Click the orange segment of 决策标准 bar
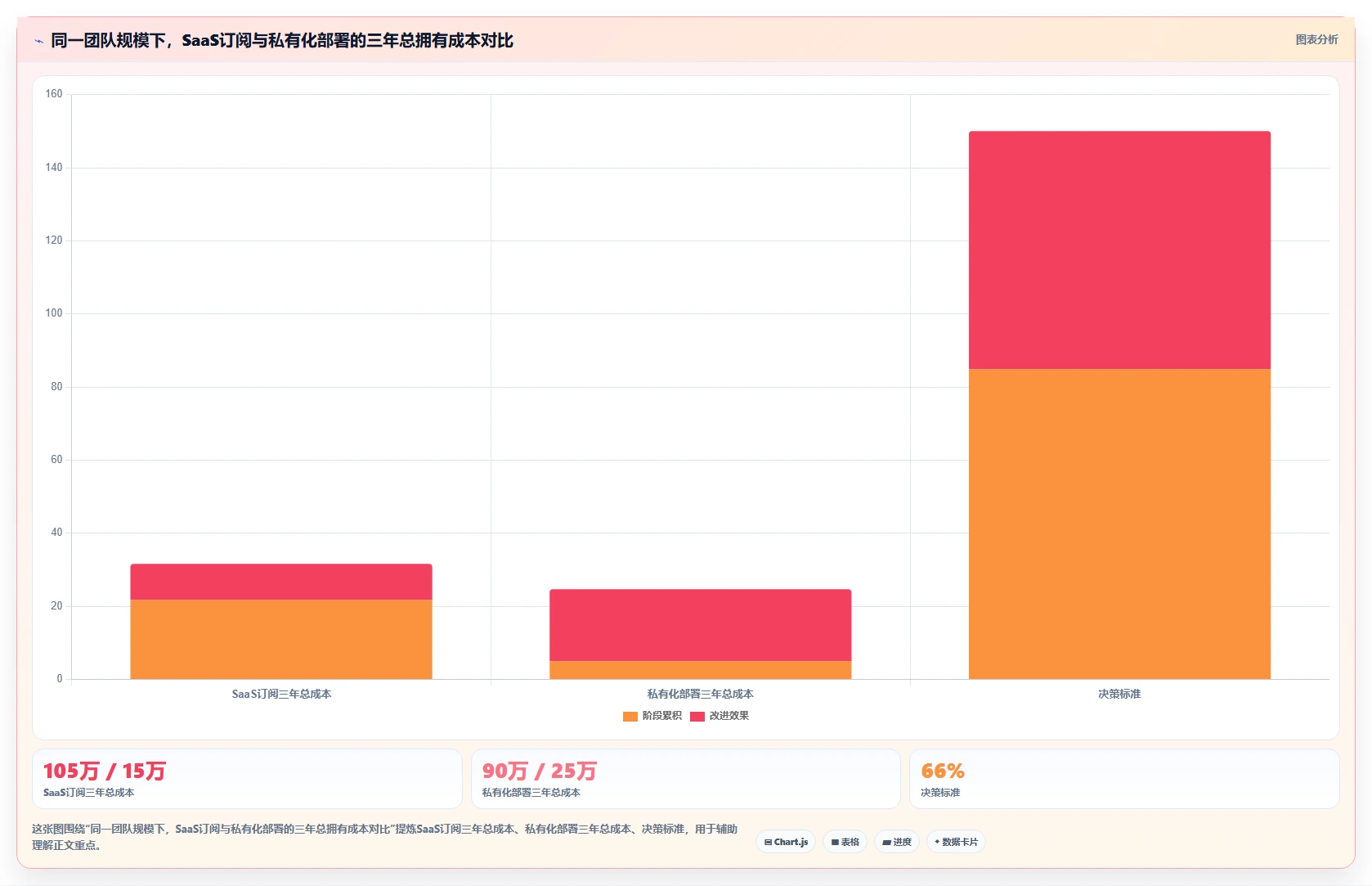 click(1119, 524)
